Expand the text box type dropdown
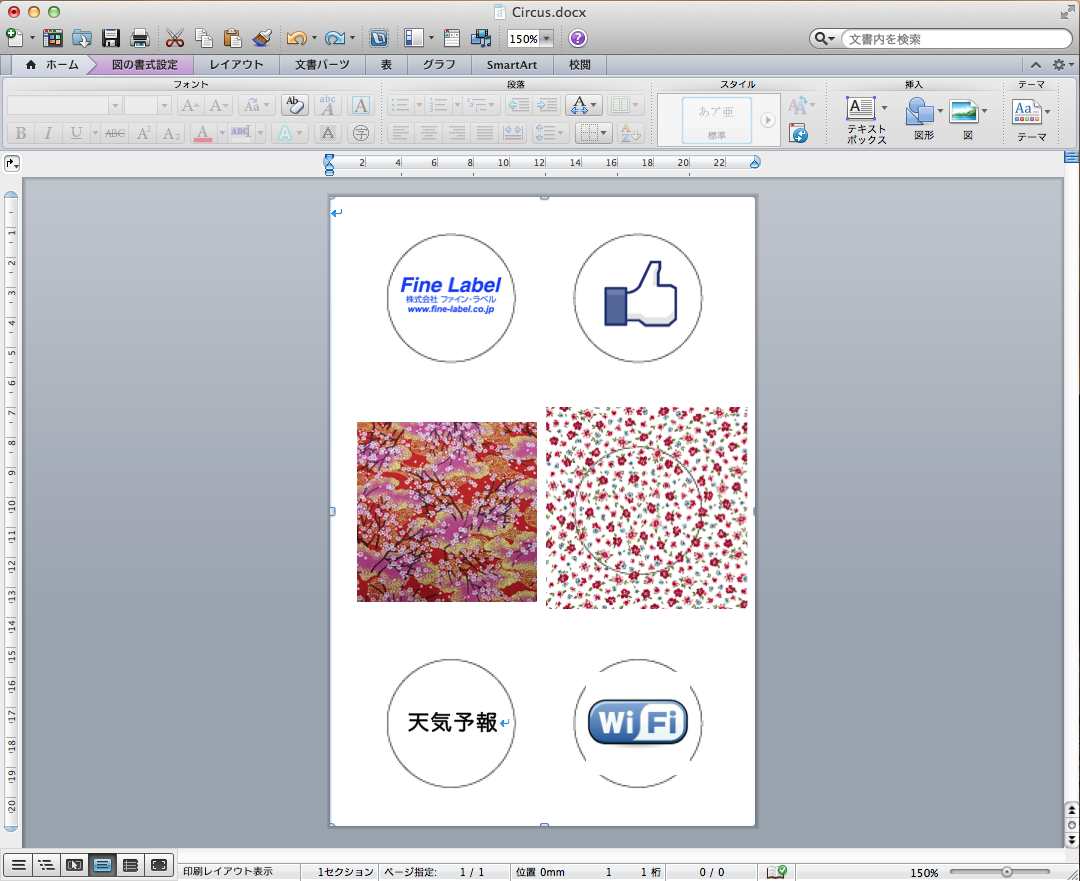The width and height of the screenshot is (1080, 881). (884, 108)
